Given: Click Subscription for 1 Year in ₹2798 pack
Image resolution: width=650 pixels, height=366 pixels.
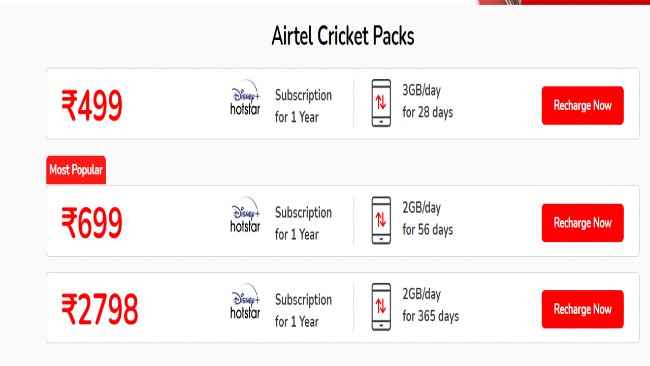Looking at the screenshot, I should 303,310.
